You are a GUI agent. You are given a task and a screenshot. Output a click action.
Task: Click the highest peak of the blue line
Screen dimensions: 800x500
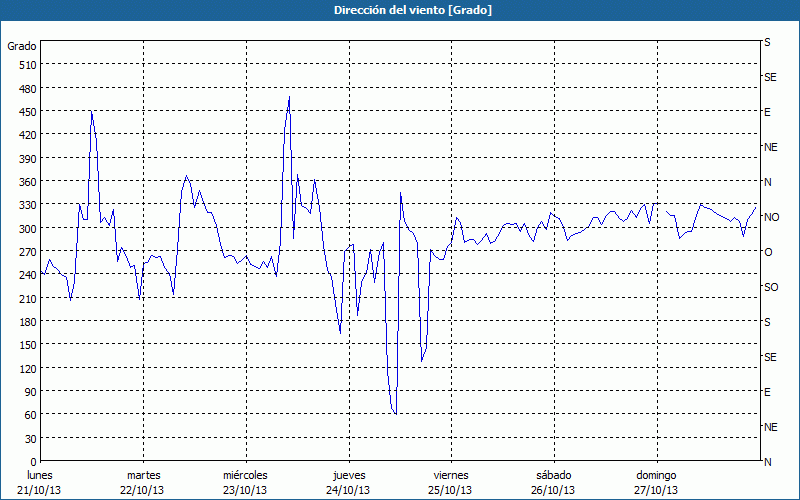coord(289,97)
